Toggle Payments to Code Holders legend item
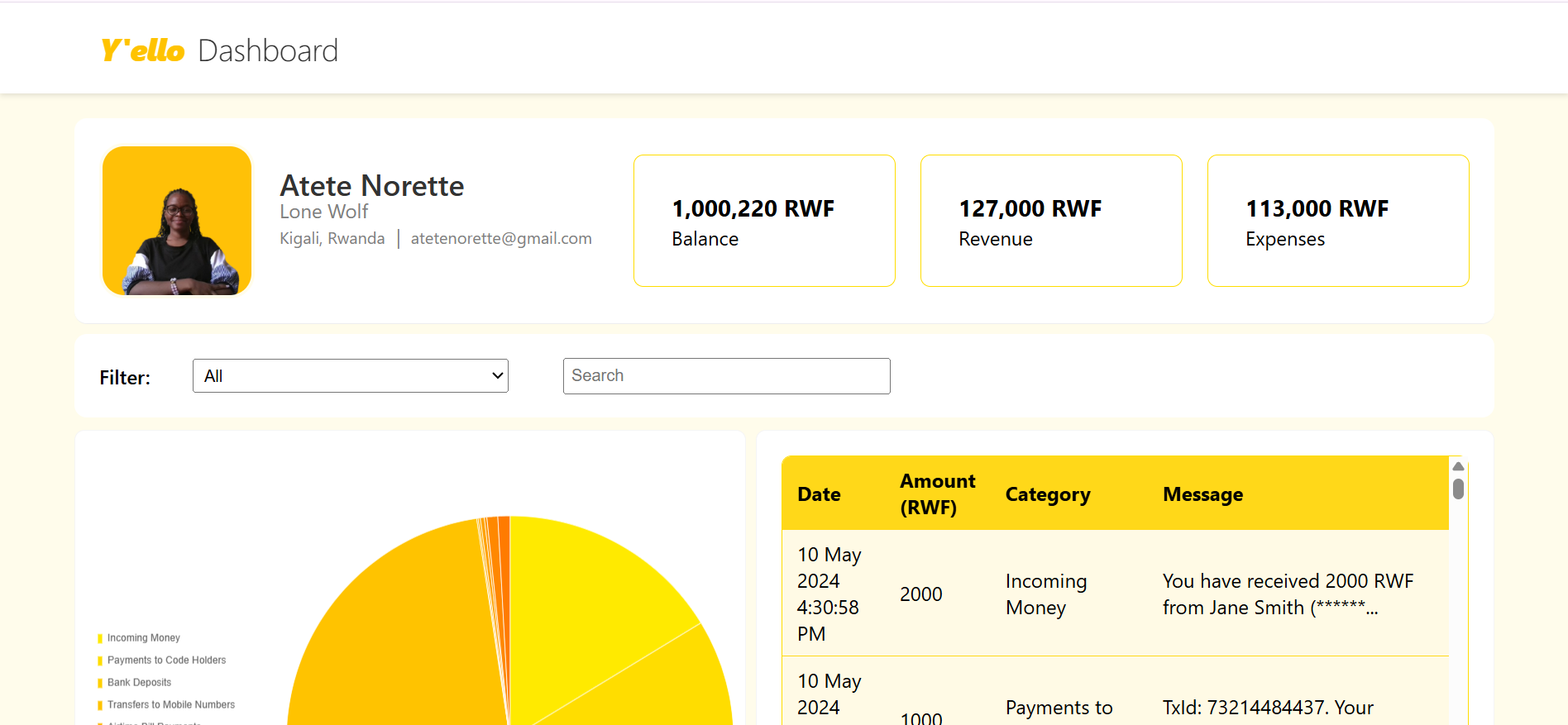Screen dimensions: 1568x725 tap(166, 661)
